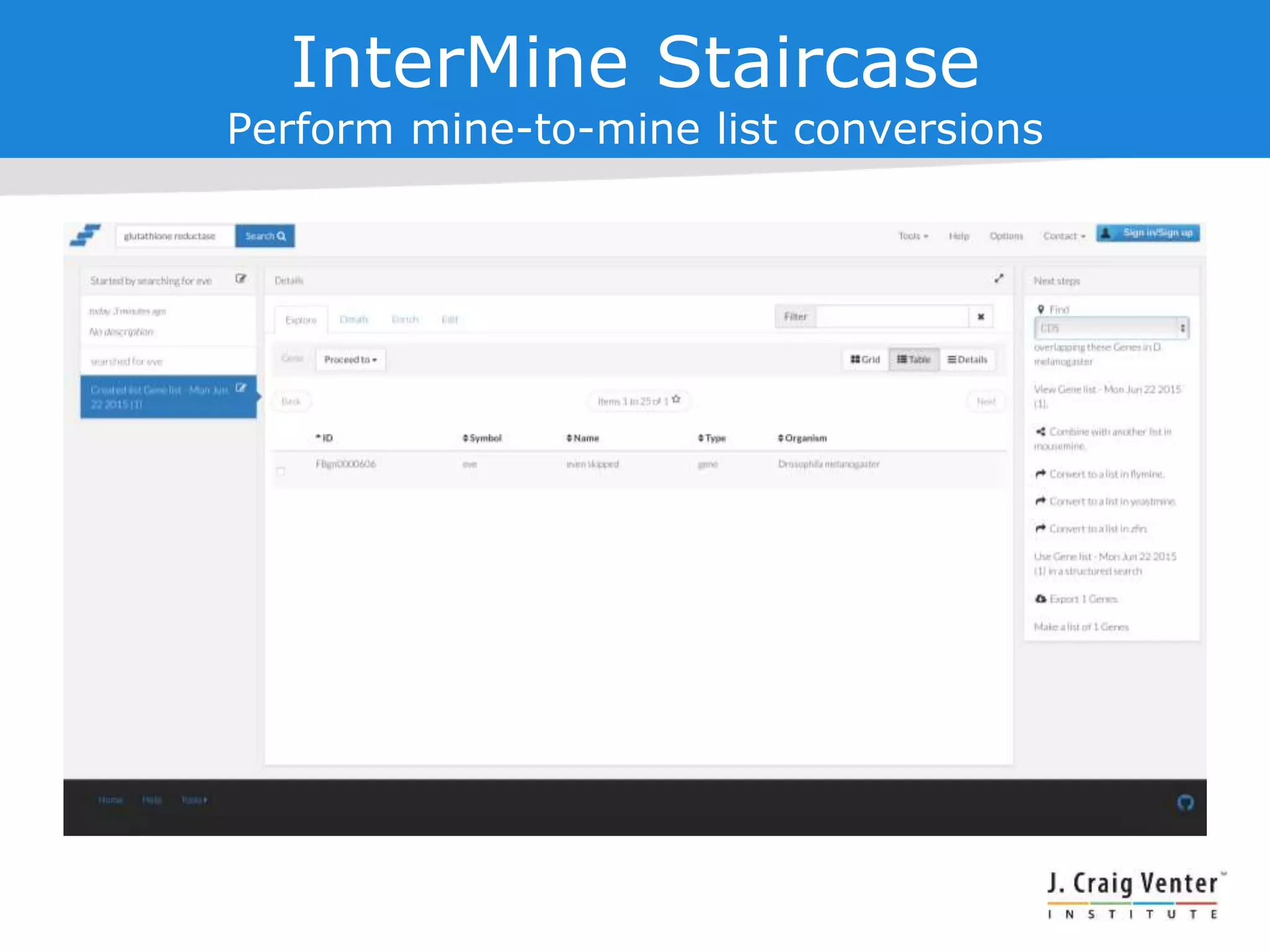Click 'Use Gene list in a structured search'
Image resolution: width=1270 pixels, height=952 pixels.
(x=1105, y=564)
